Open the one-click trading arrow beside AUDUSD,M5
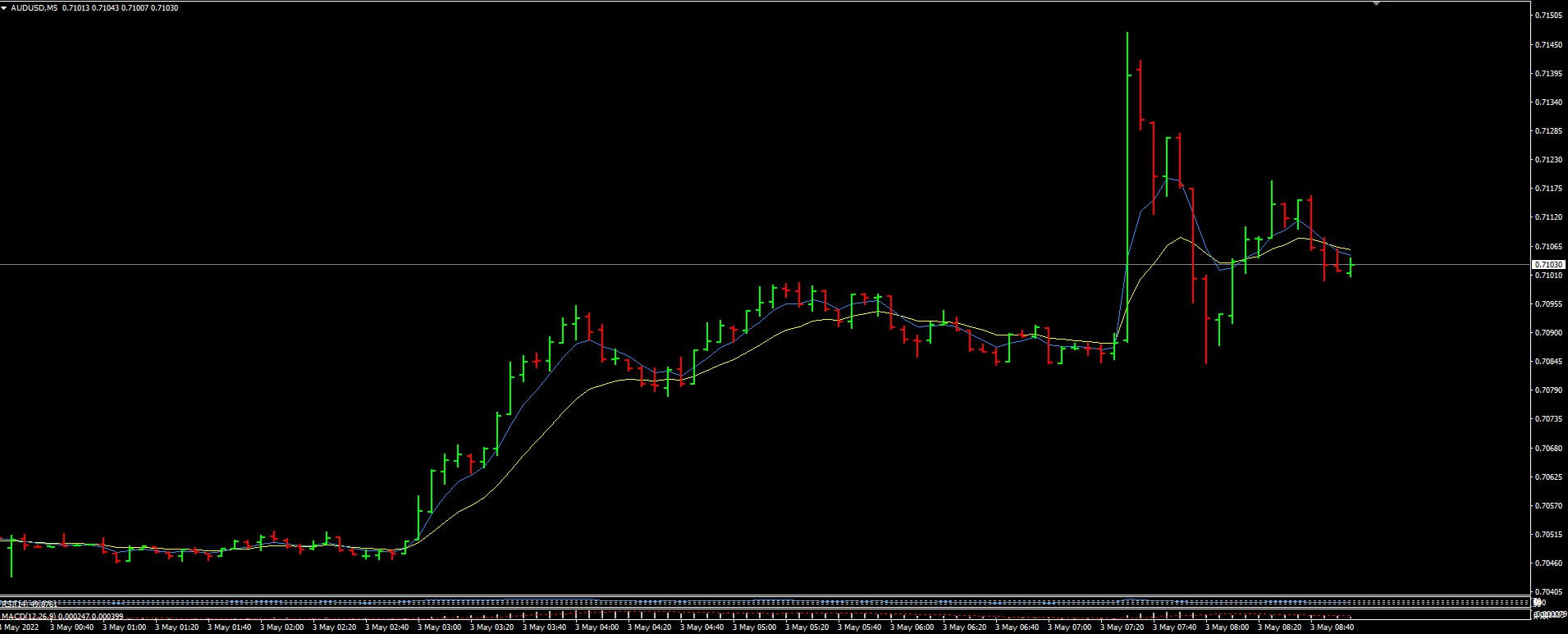 [4, 7]
